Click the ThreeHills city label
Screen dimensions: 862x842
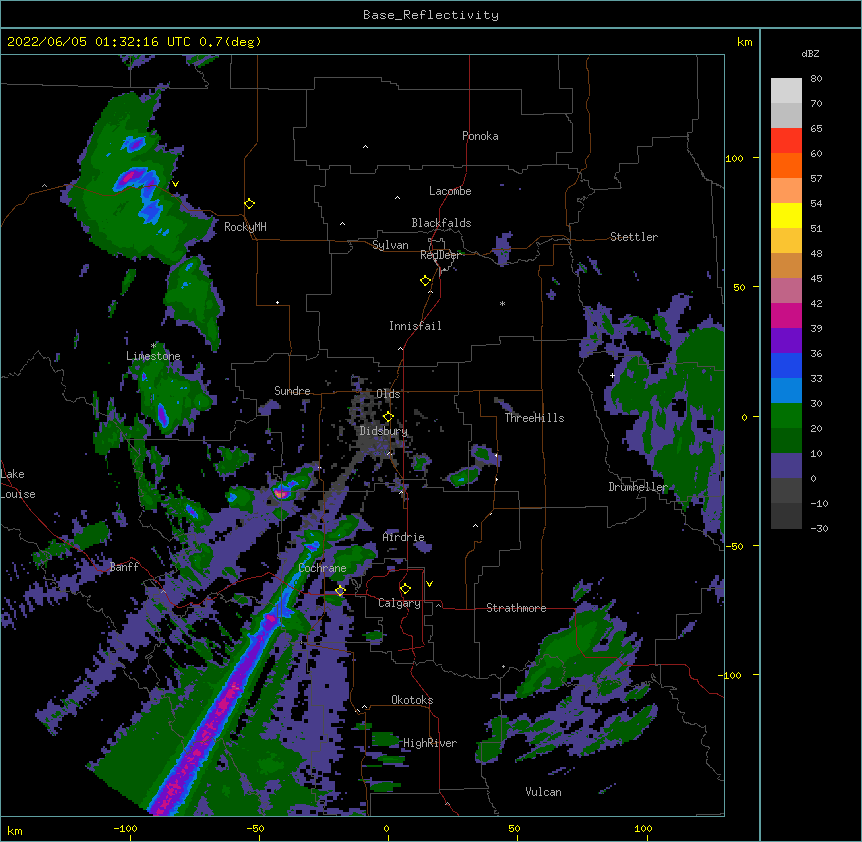pos(534,418)
